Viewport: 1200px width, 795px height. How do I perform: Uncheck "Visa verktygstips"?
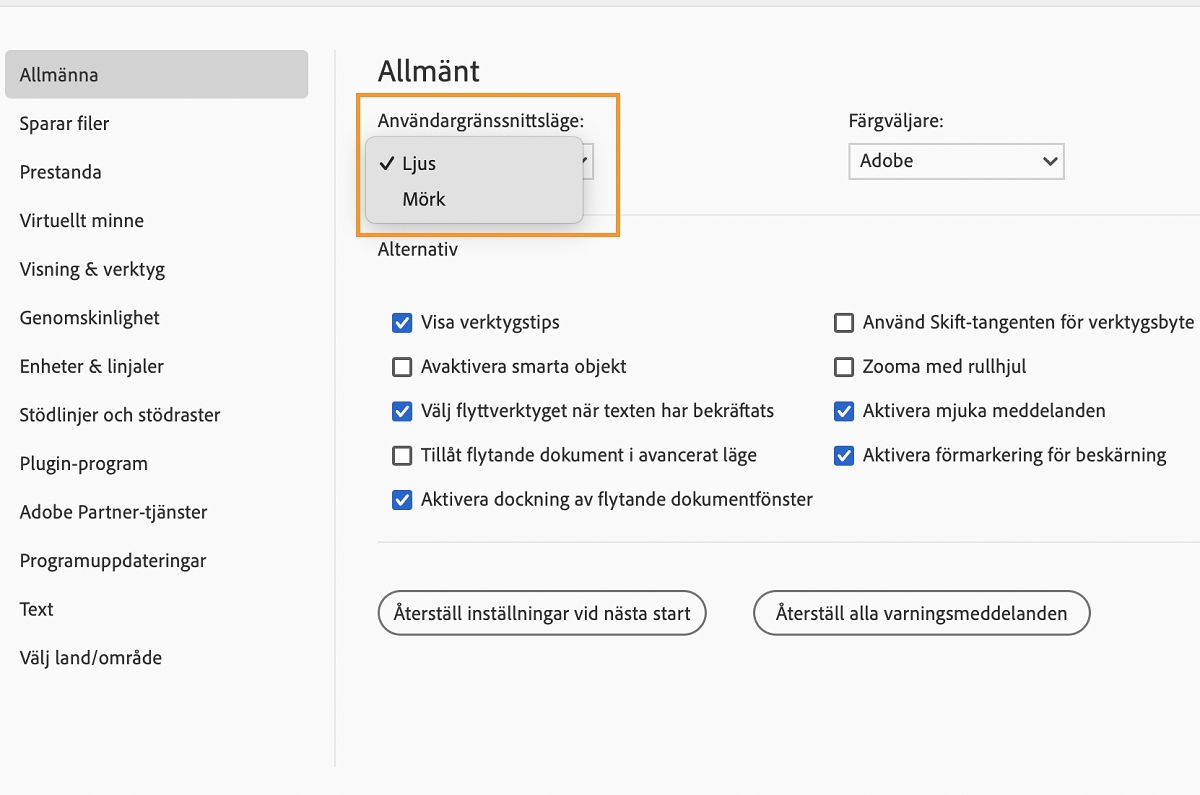coord(402,322)
